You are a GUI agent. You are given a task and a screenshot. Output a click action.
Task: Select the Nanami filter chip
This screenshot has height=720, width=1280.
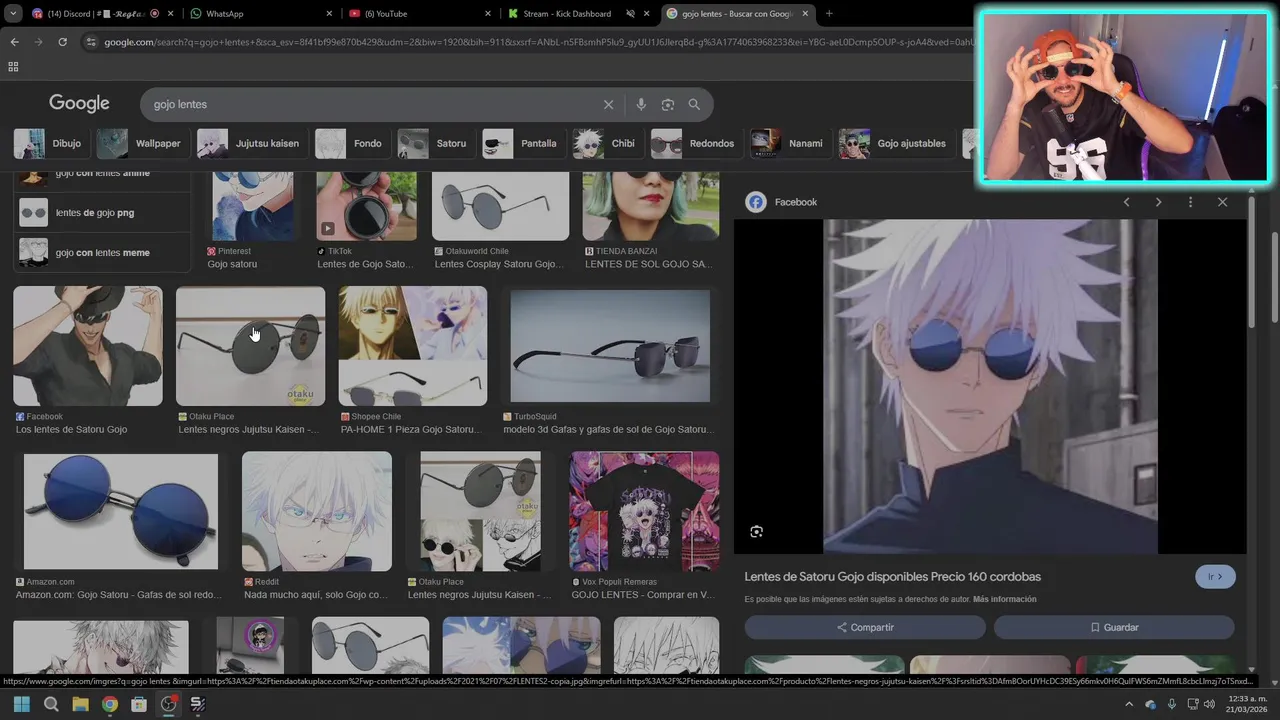tap(790, 143)
